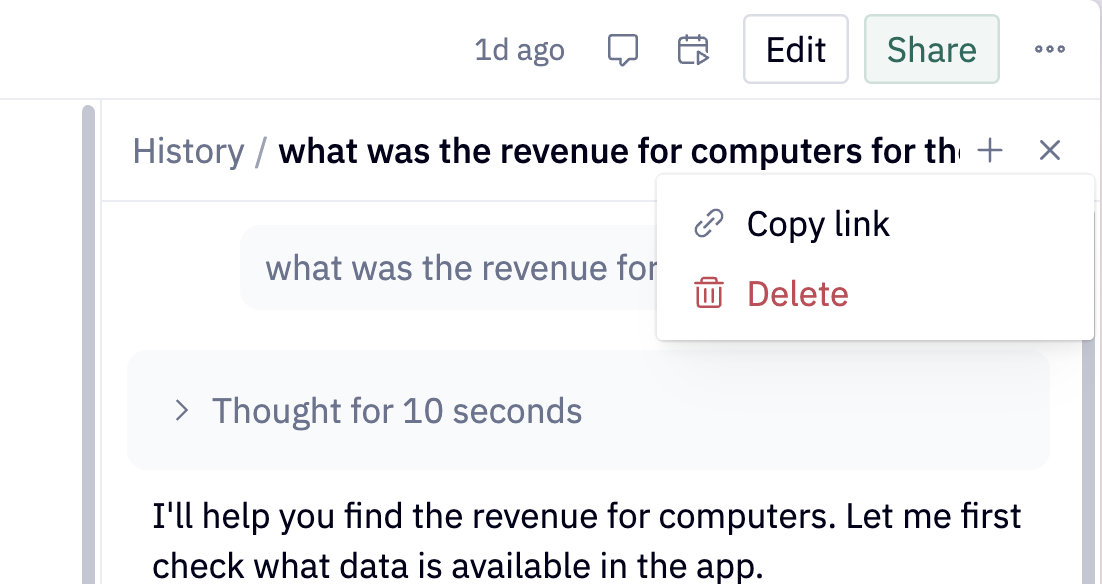Screen dimensions: 1102x584
Task: Click the Edit button
Action: tap(795, 49)
